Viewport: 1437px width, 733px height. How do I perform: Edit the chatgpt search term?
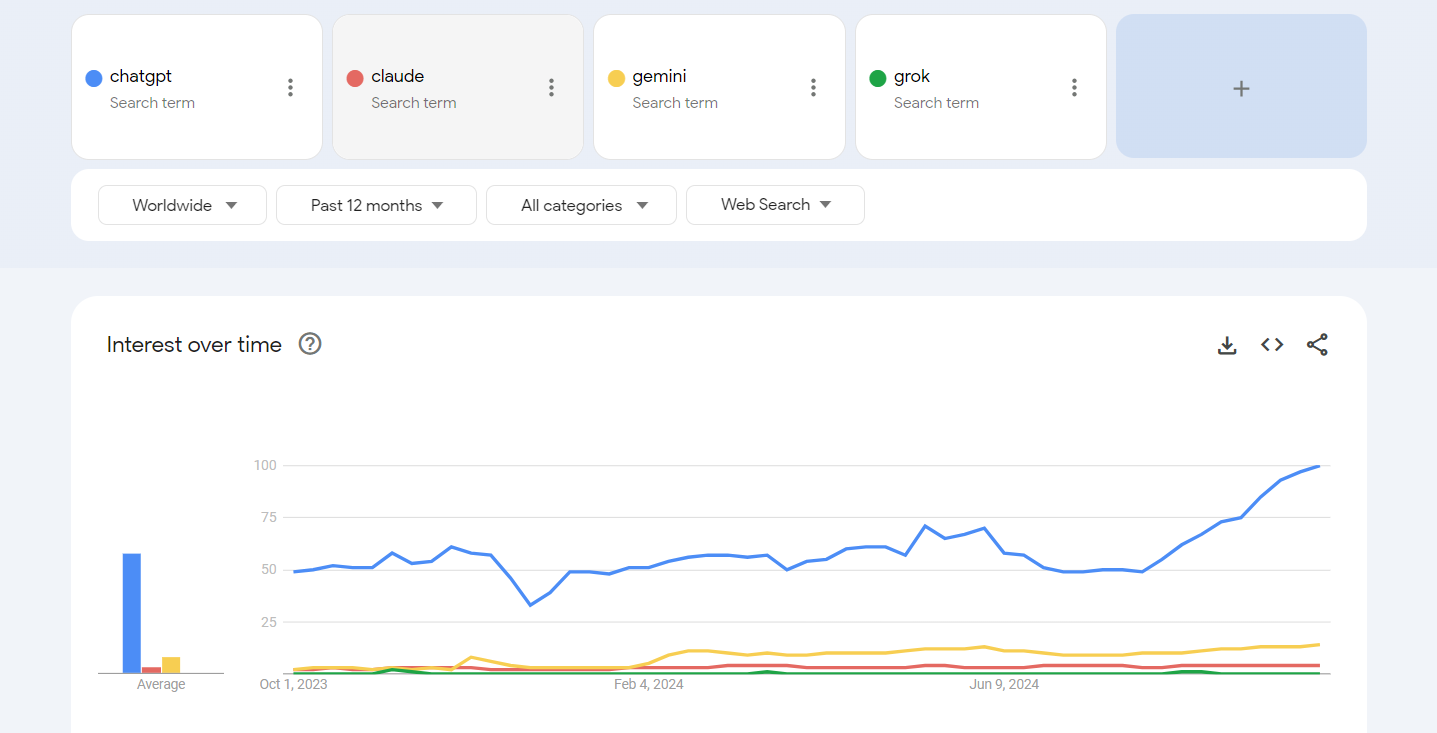141,76
